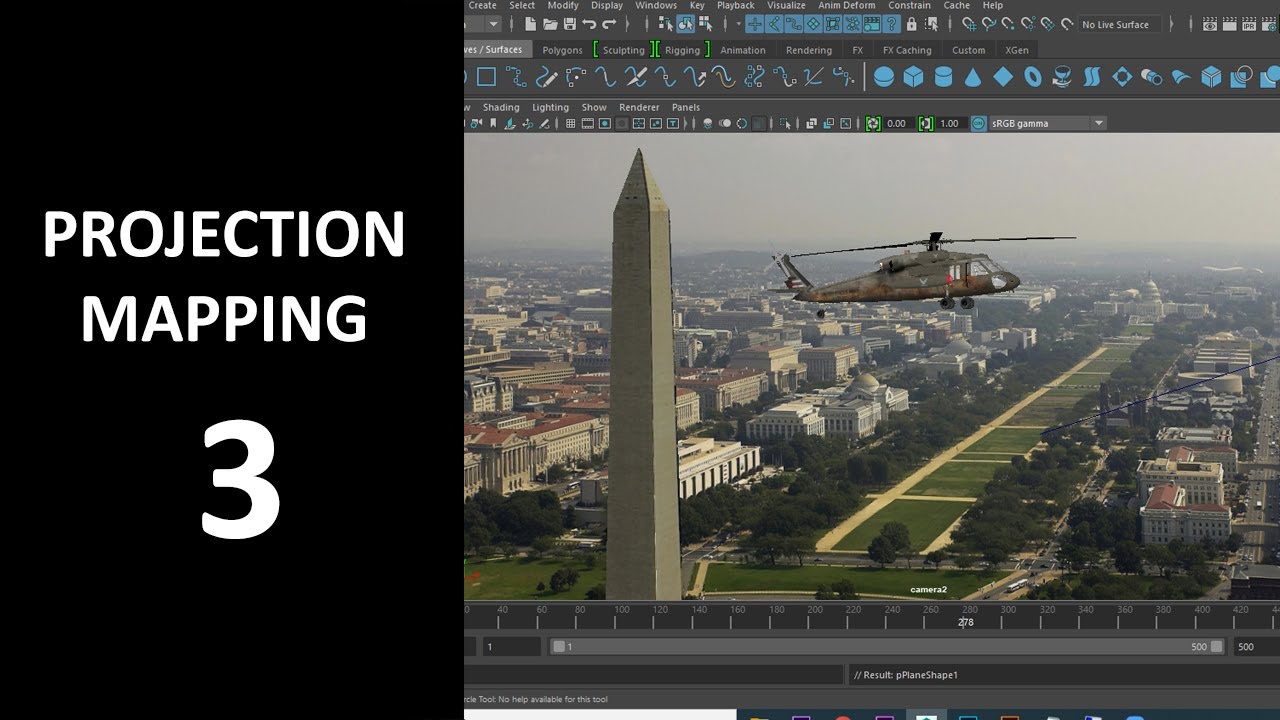This screenshot has width=1280, height=720.
Task: Toggle the sRGB view transform ON button
Action: point(977,124)
